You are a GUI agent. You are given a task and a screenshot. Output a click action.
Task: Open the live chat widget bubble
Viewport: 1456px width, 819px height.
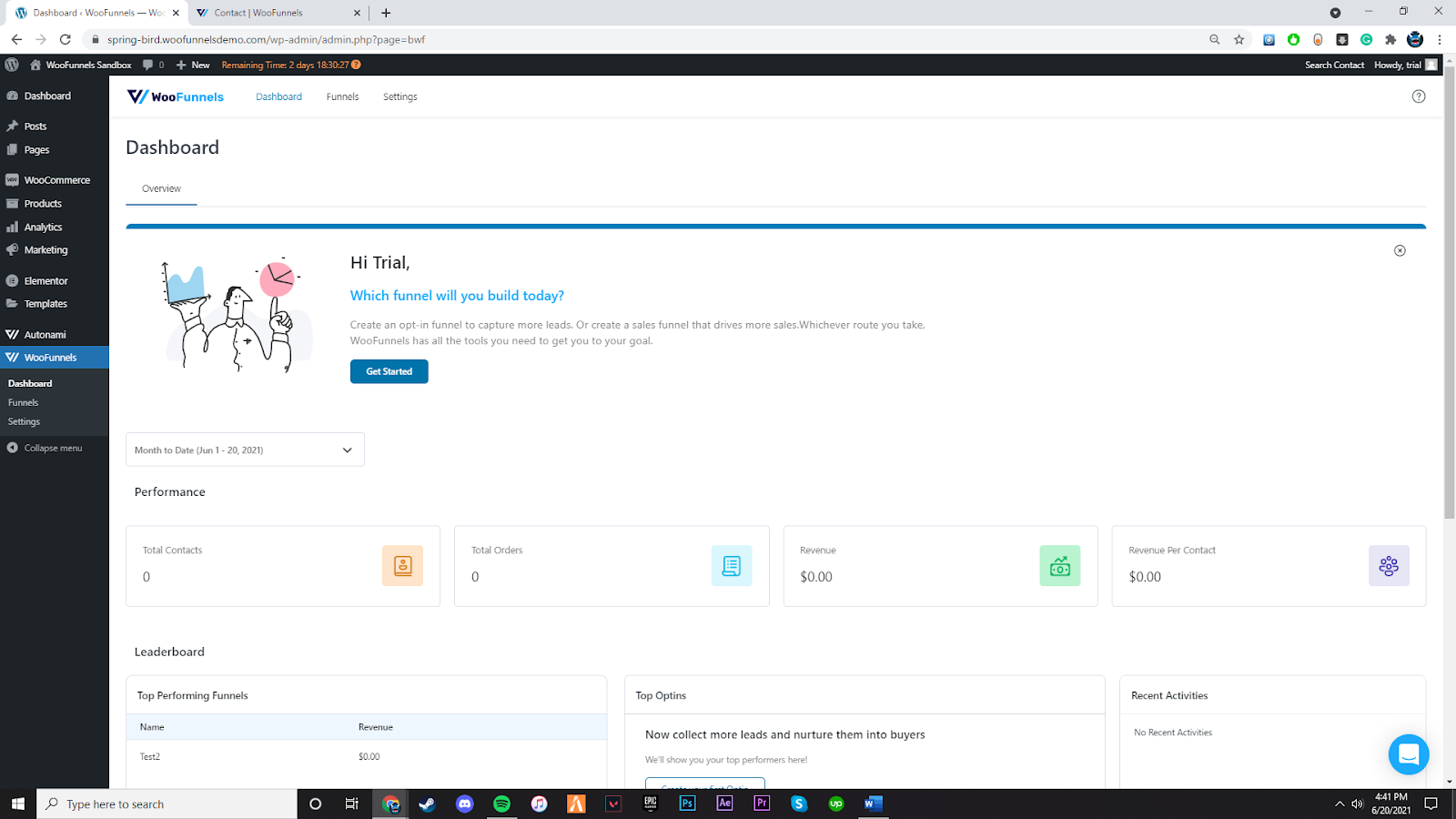pyautogui.click(x=1409, y=754)
